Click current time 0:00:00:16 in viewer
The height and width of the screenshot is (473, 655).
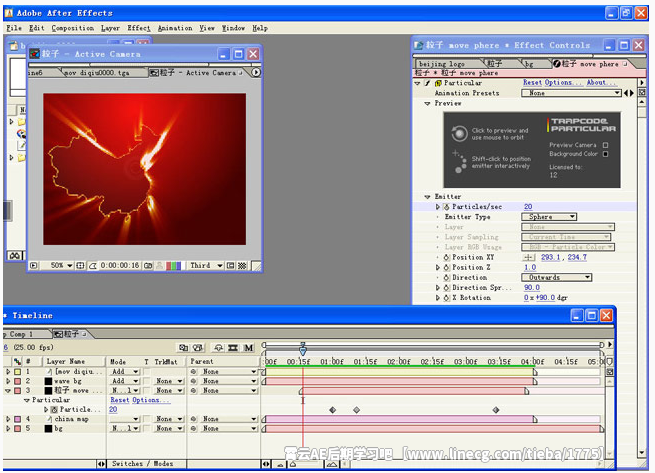(120, 265)
